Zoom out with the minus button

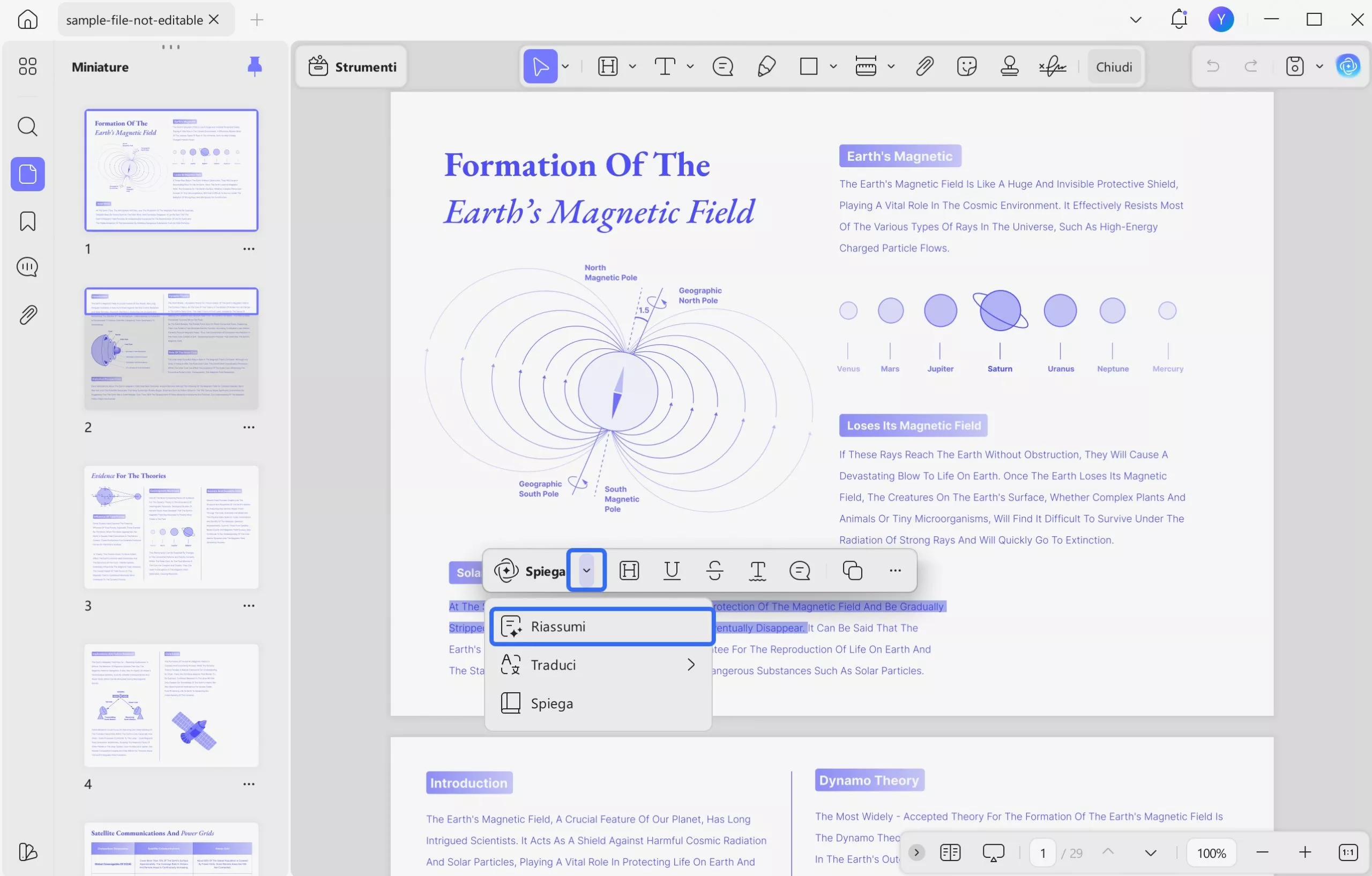(x=1262, y=852)
